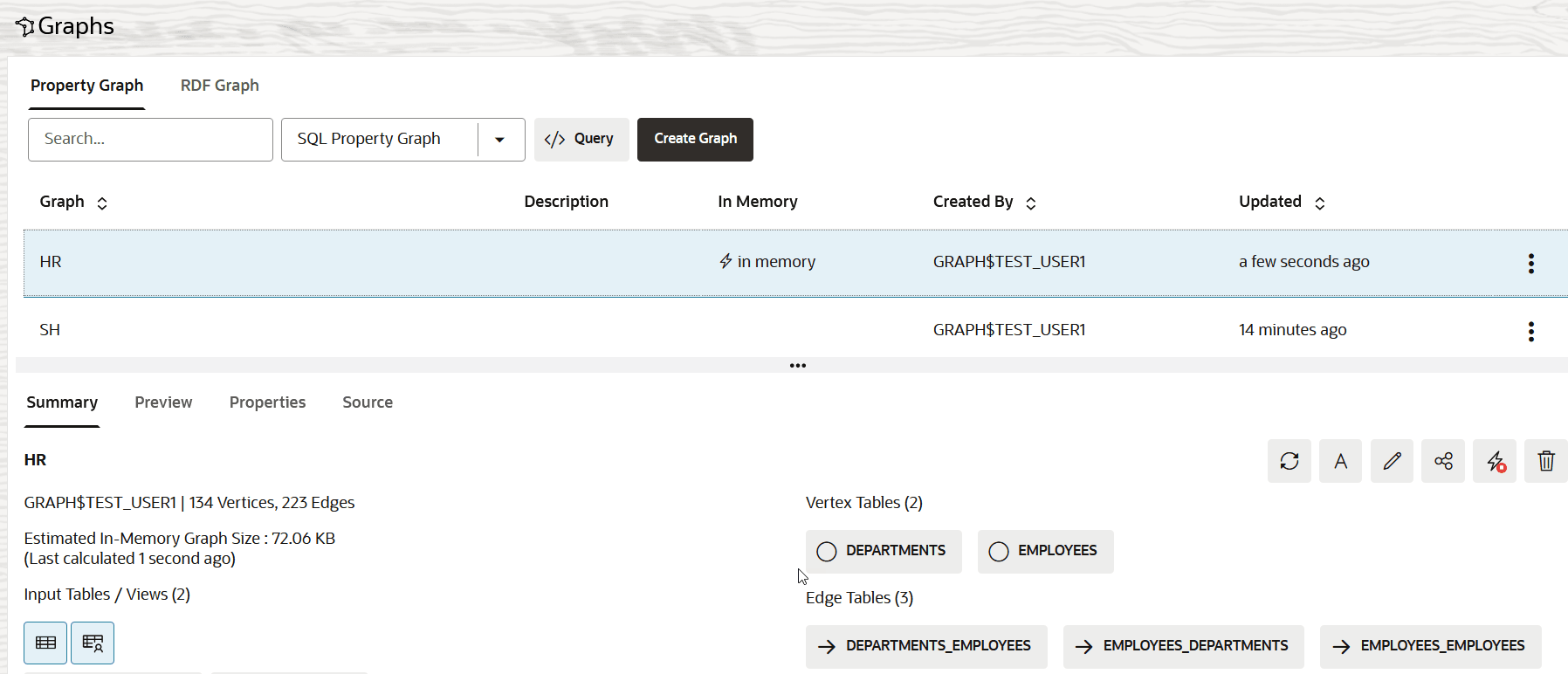This screenshot has height=674, width=1568.
Task: Select the DEPARTMENTS vertex table chip
Action: [x=884, y=551]
